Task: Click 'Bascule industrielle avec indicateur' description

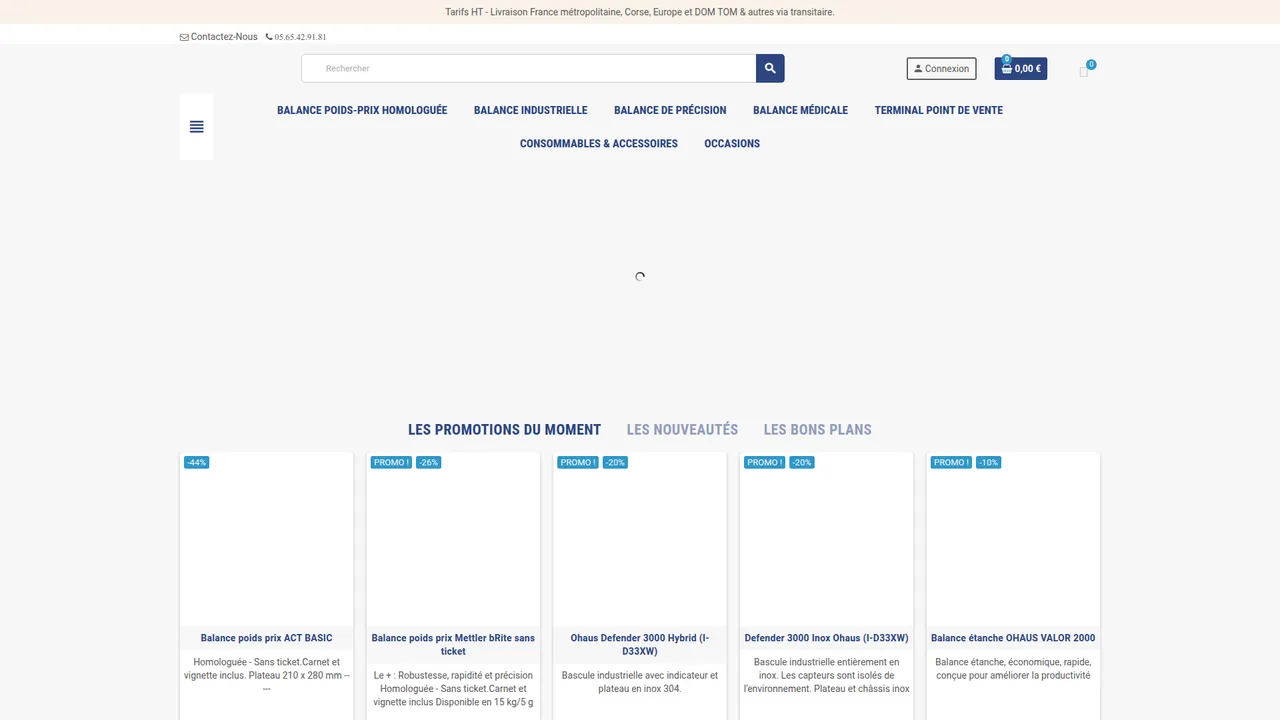Action: click(640, 682)
